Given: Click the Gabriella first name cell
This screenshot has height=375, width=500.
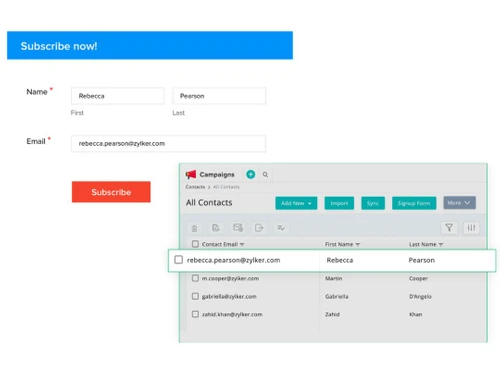Looking at the screenshot, I should 337,296.
